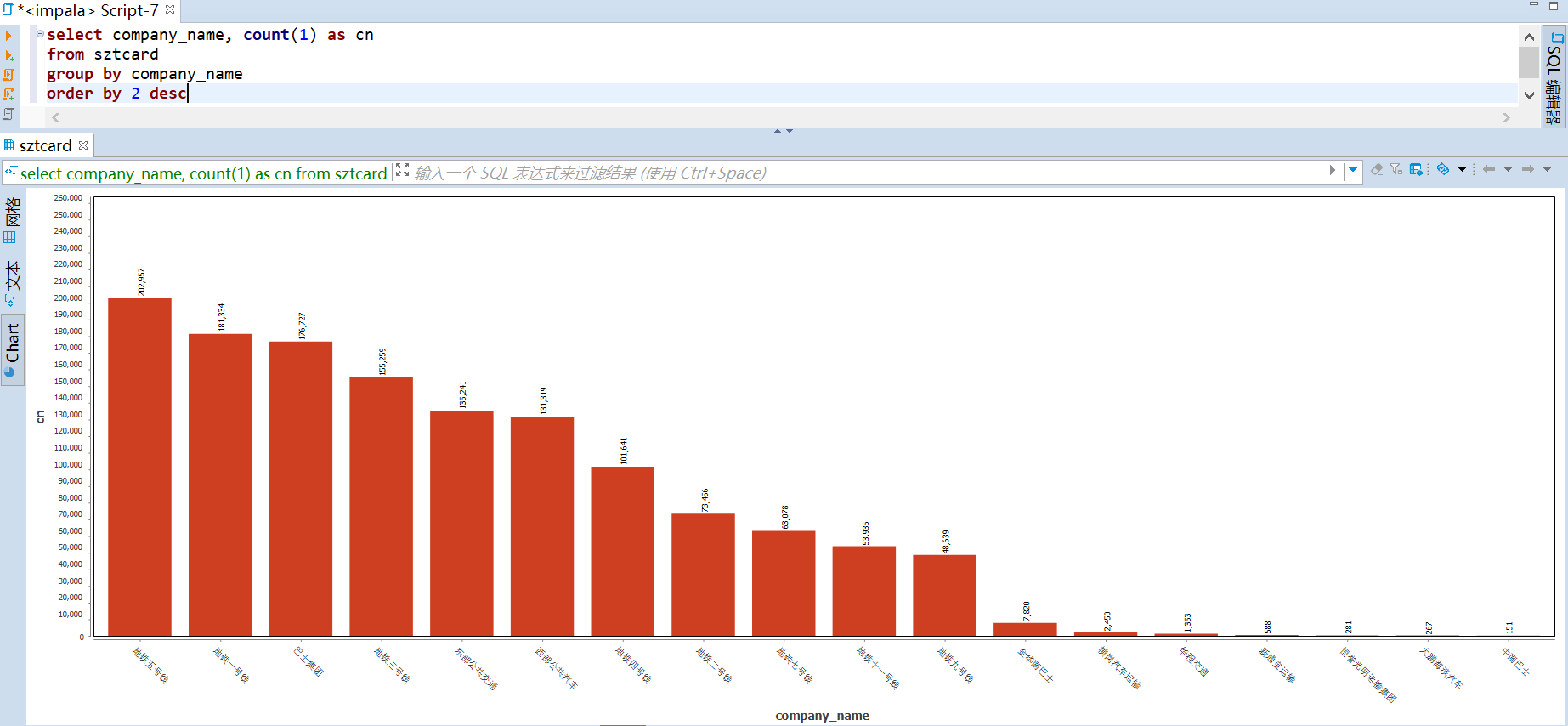Close the sztcard results tab
The image size is (1568, 726).
tap(83, 145)
